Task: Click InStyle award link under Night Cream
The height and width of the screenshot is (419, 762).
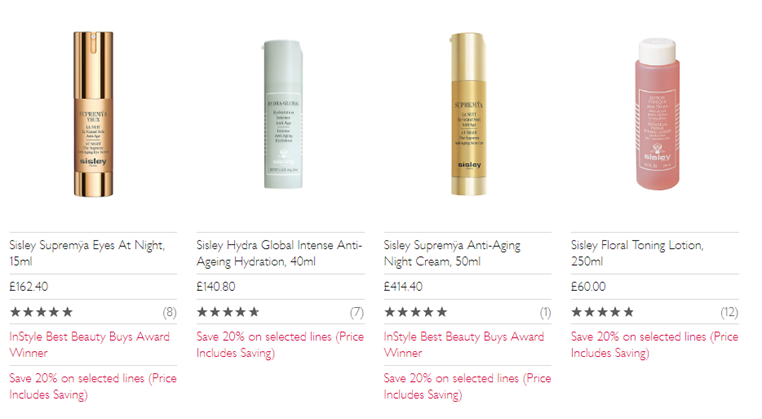Action: coord(464,345)
